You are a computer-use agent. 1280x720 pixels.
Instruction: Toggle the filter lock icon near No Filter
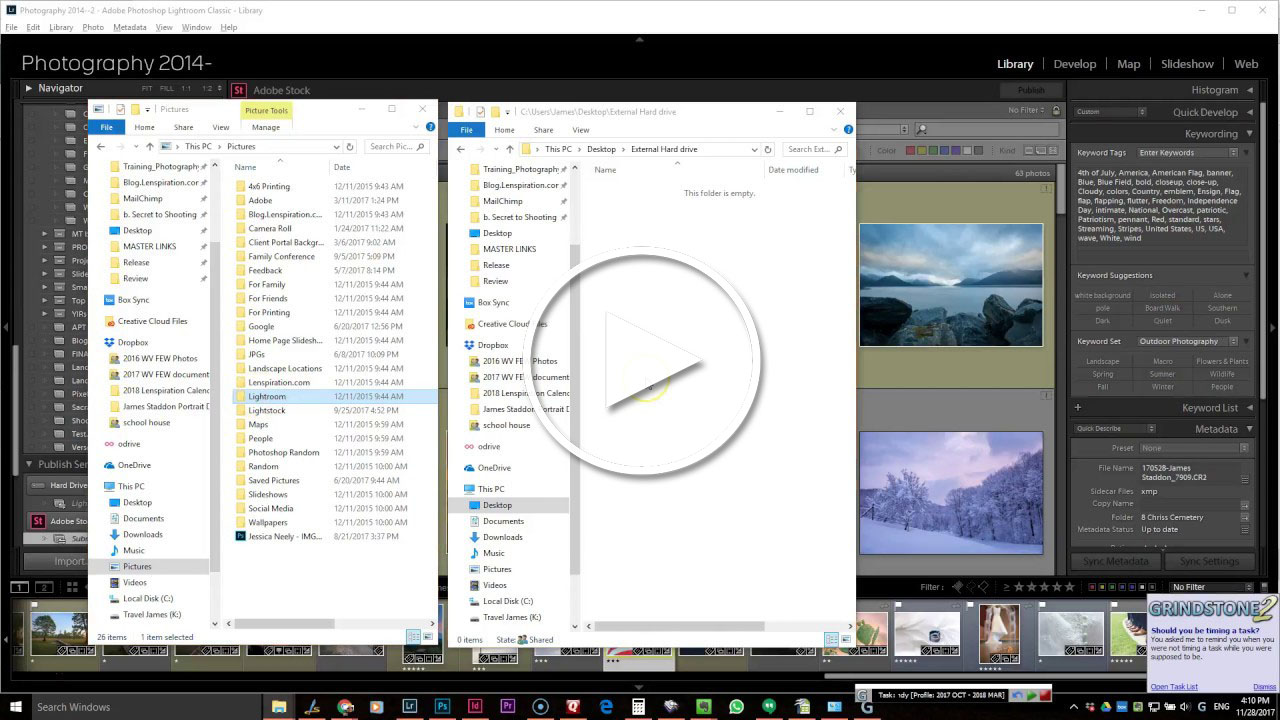(1263, 589)
